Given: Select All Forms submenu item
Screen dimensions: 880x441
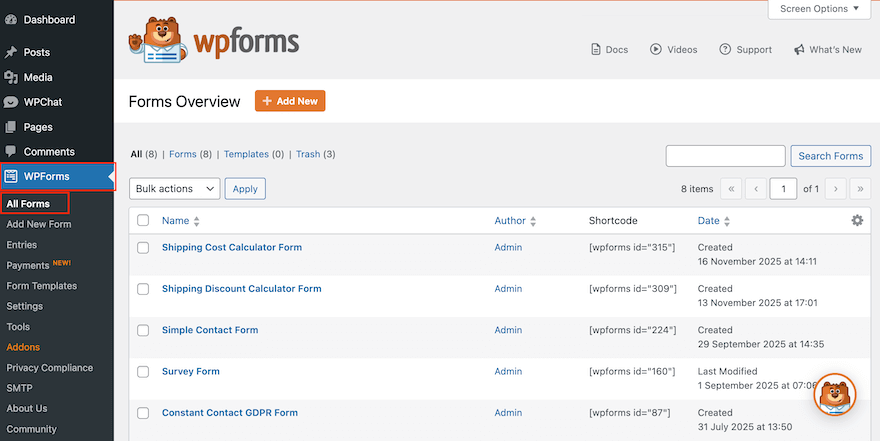Looking at the screenshot, I should tap(28, 204).
